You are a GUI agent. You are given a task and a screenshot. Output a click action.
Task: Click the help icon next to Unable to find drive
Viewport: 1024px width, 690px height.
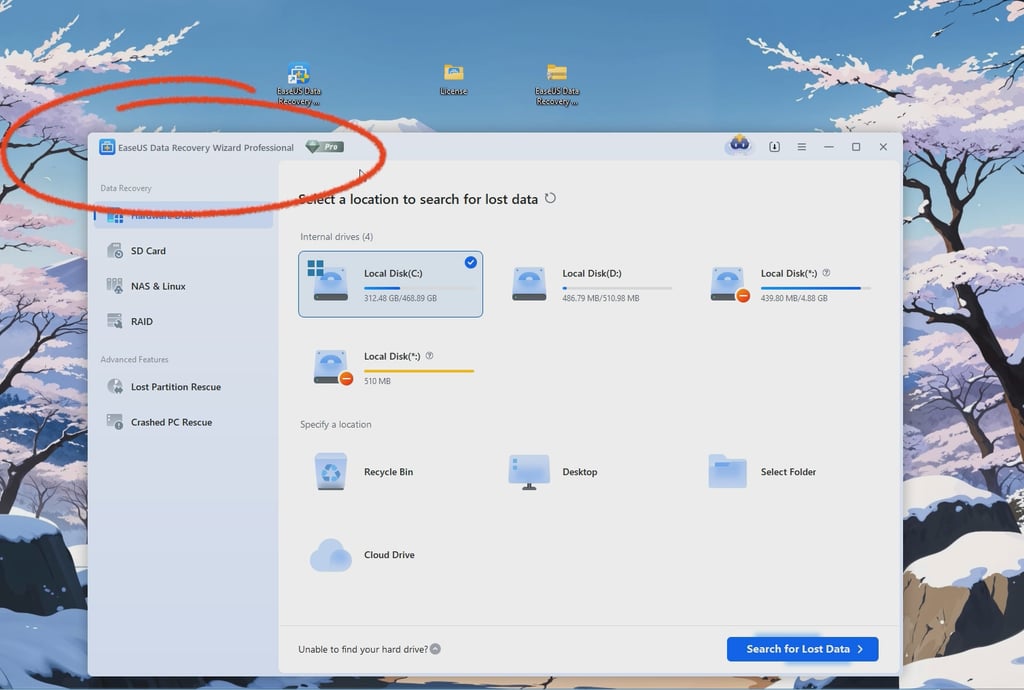click(436, 649)
